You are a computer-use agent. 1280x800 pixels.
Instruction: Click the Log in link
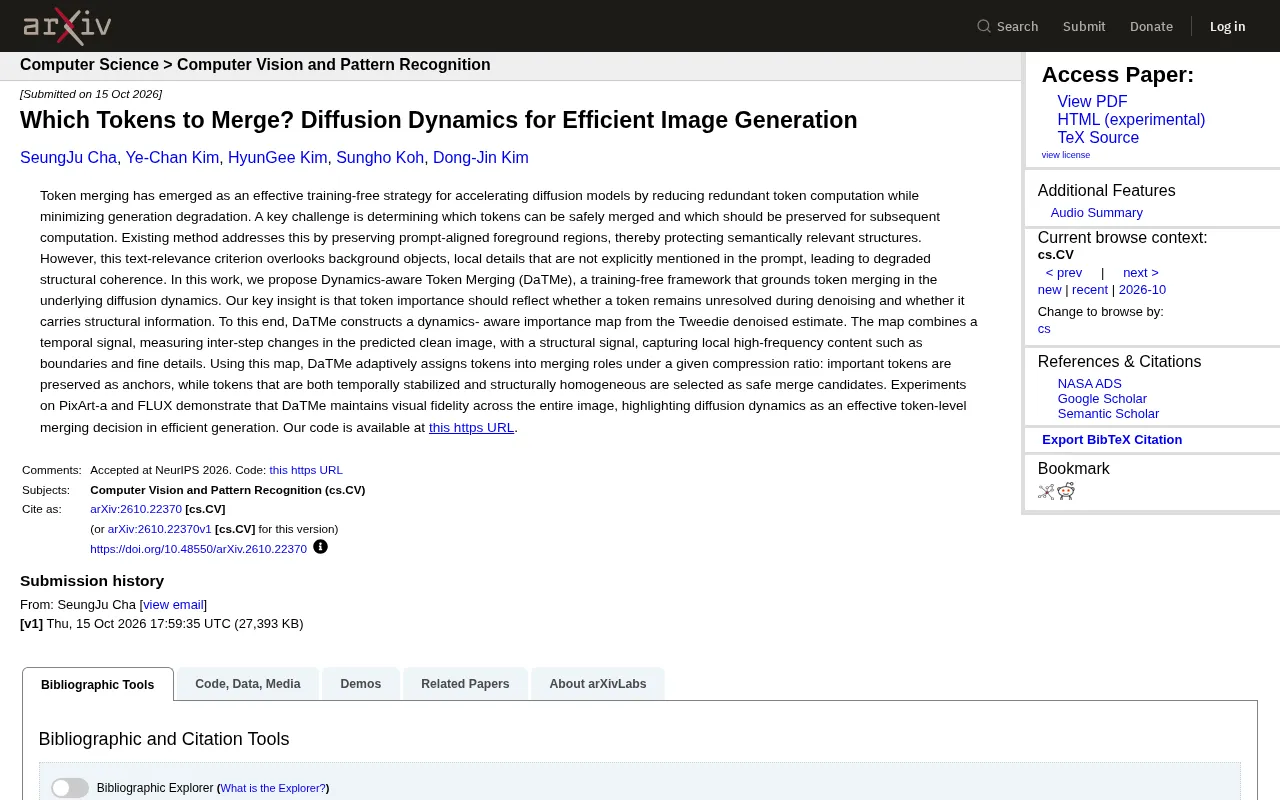(1227, 26)
